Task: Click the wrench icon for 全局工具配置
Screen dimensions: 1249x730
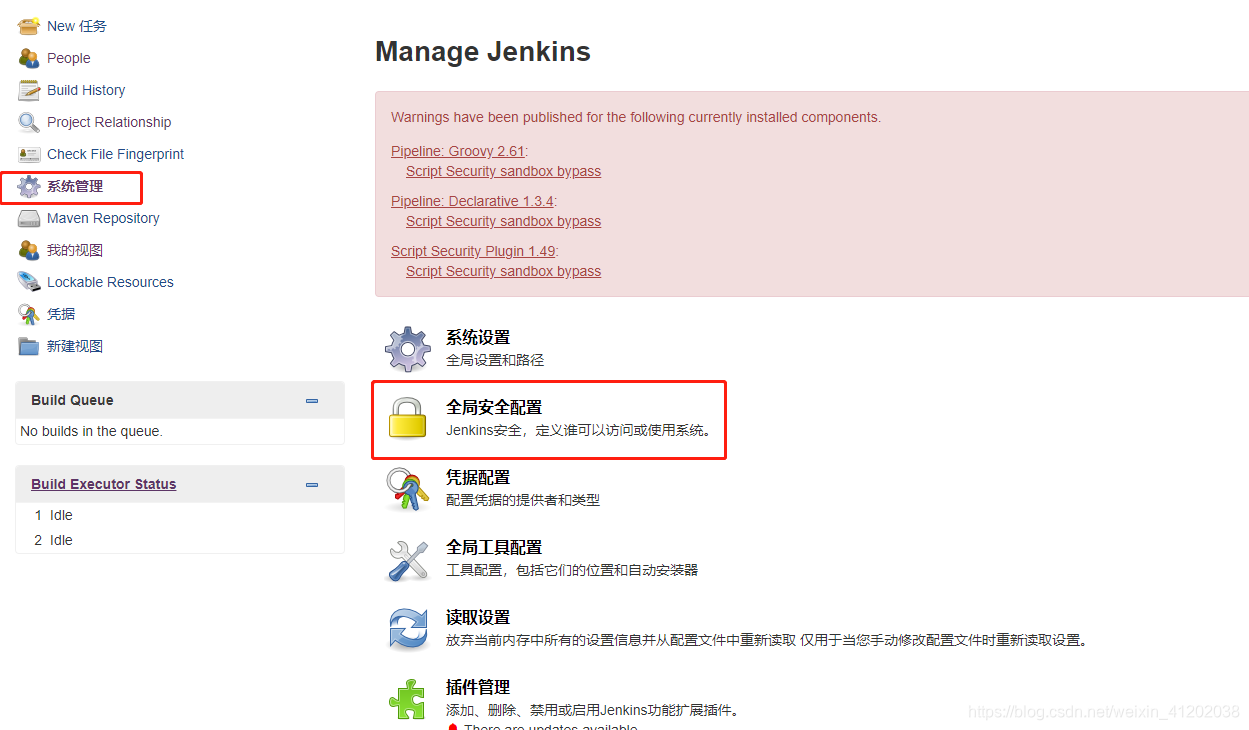Action: click(x=408, y=559)
